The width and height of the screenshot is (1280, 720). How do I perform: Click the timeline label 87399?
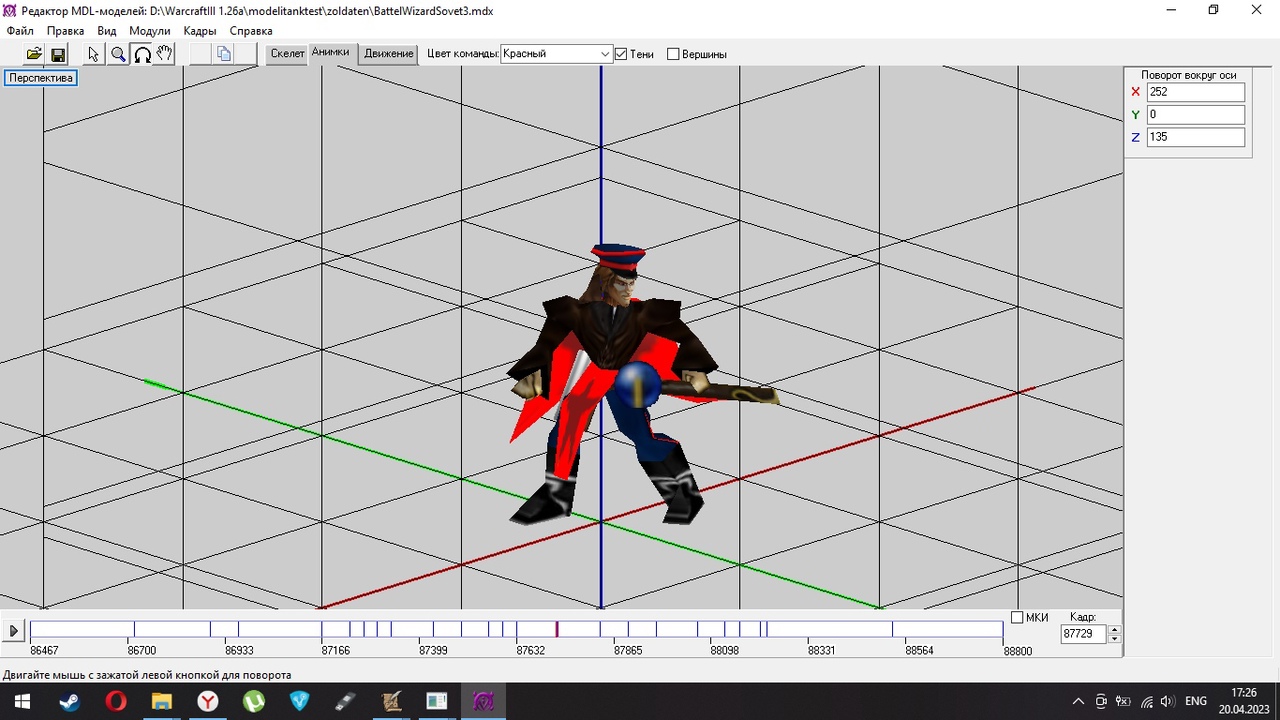click(x=433, y=651)
